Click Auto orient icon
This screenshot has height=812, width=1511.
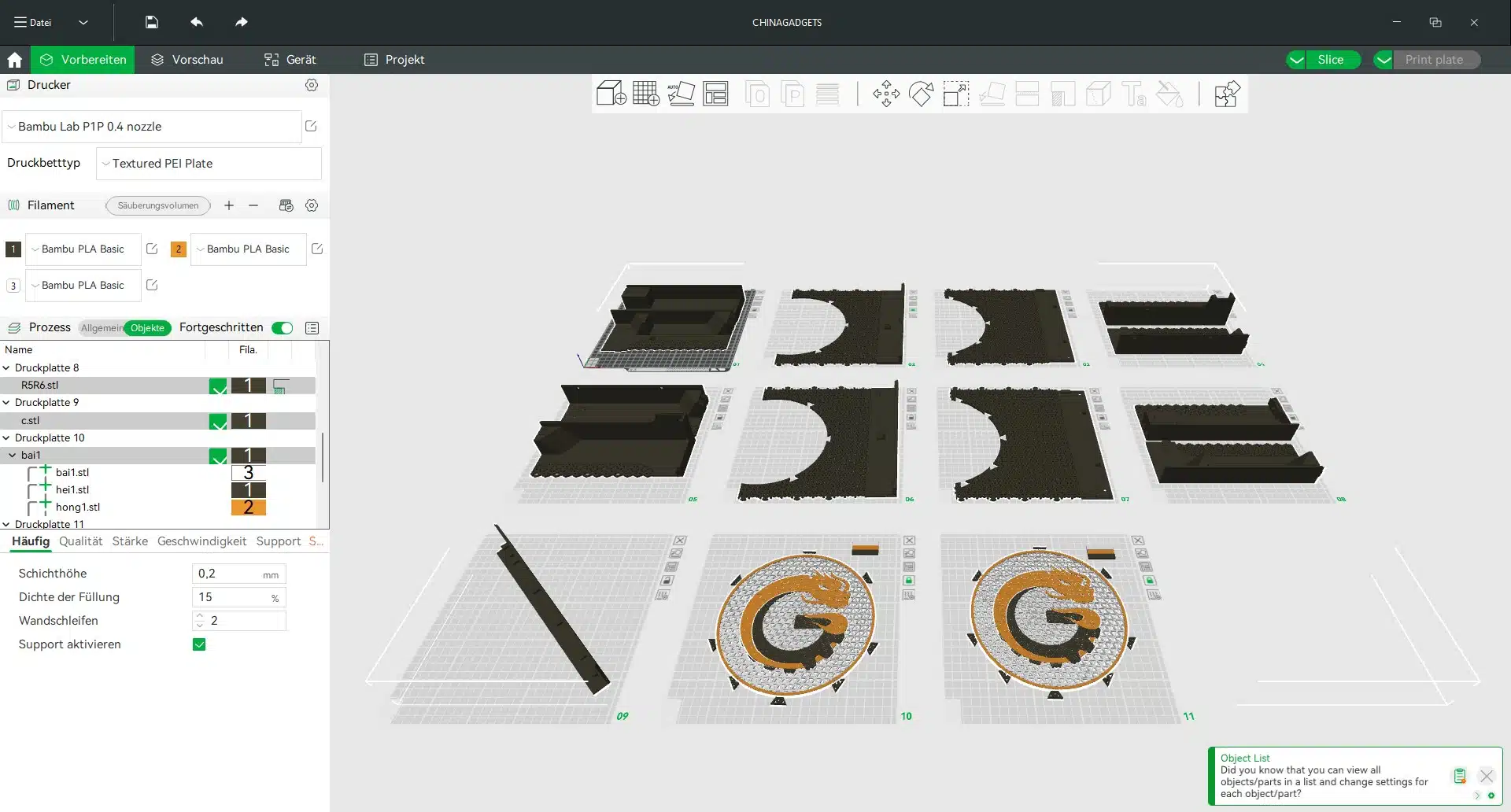pos(681,94)
